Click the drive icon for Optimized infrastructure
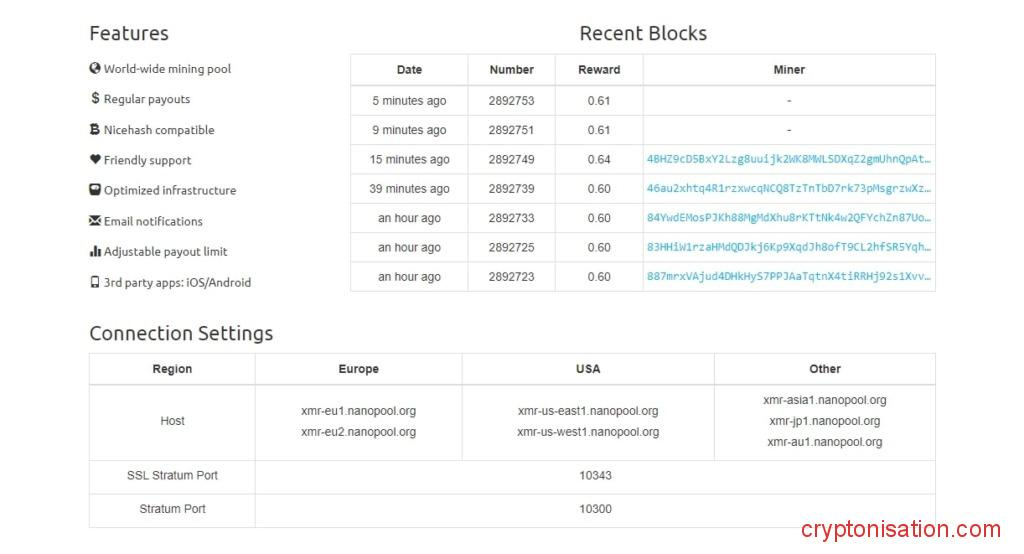 95,190
